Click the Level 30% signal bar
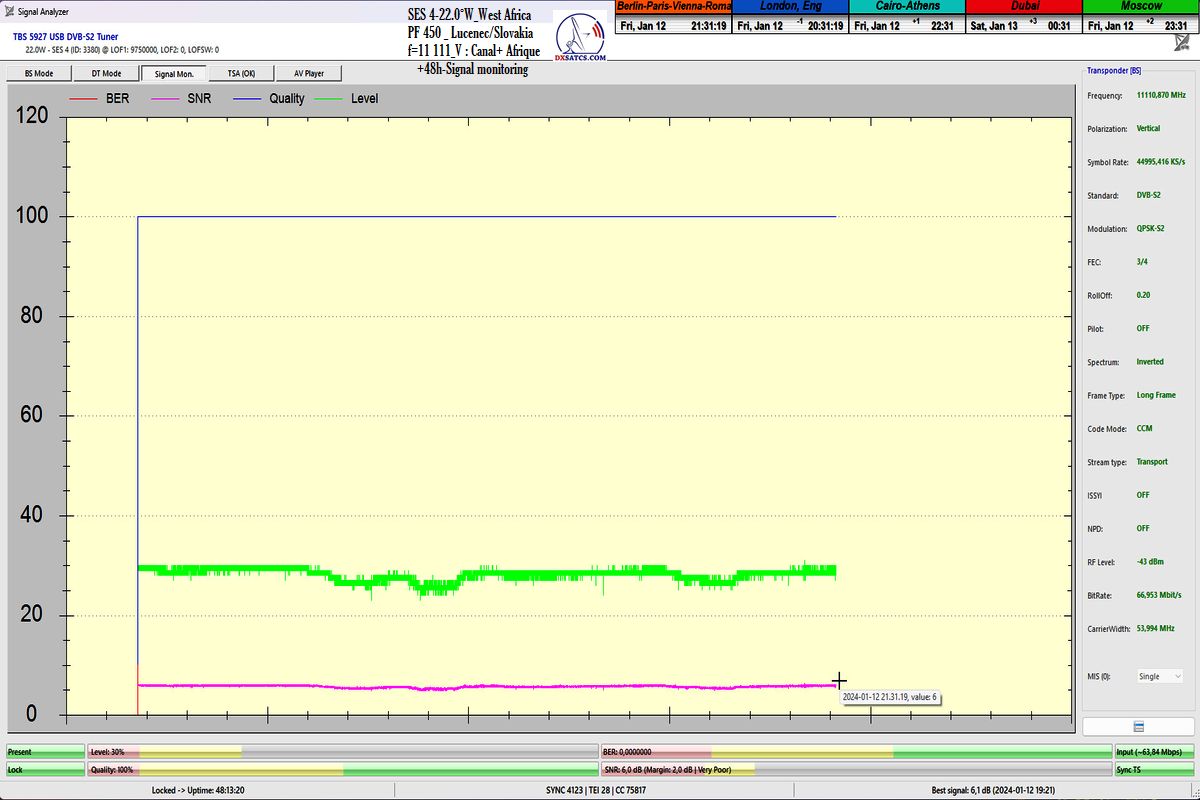The height and width of the screenshot is (800, 1200). 342,752
